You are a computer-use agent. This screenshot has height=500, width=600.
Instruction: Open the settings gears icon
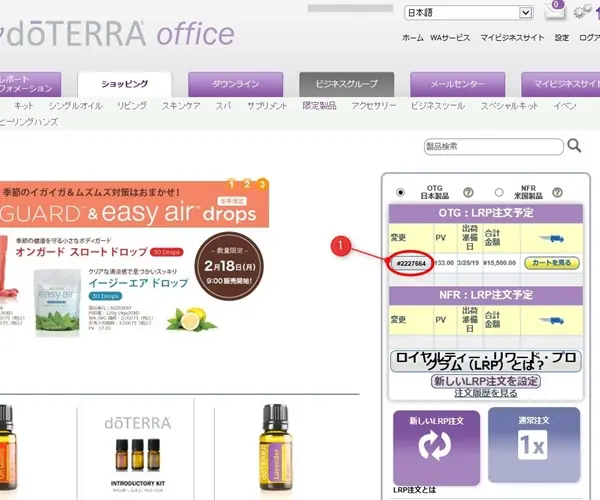[582, 11]
